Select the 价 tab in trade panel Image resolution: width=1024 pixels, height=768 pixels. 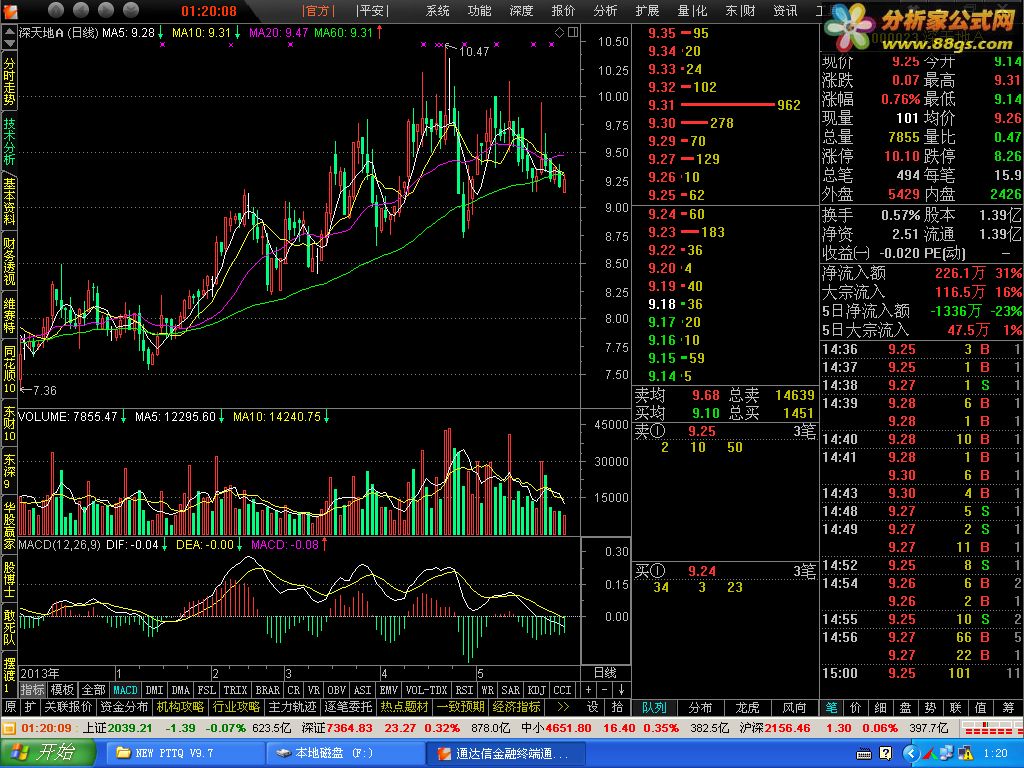(856, 707)
